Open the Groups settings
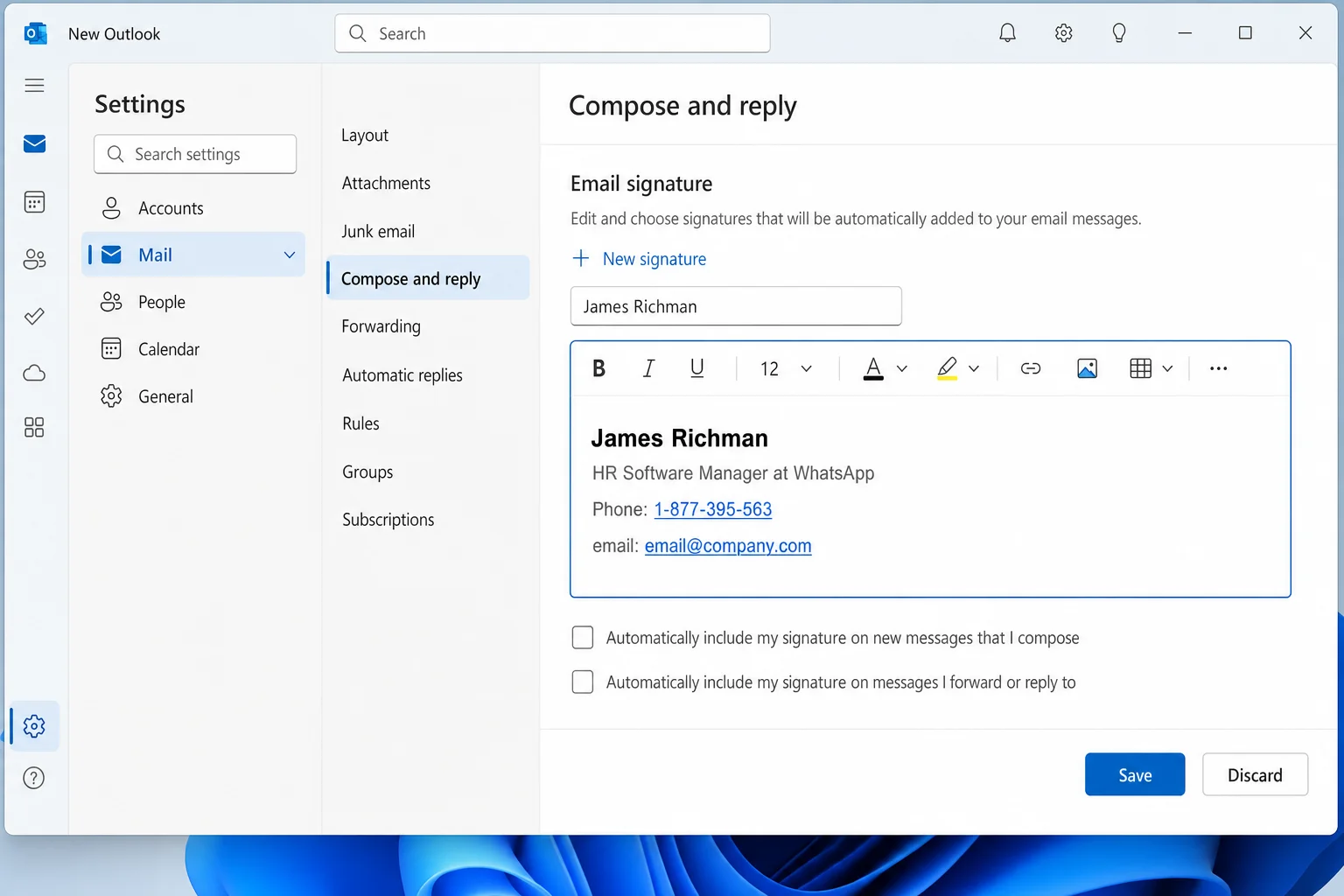Image resolution: width=1344 pixels, height=896 pixels. pyautogui.click(x=367, y=472)
